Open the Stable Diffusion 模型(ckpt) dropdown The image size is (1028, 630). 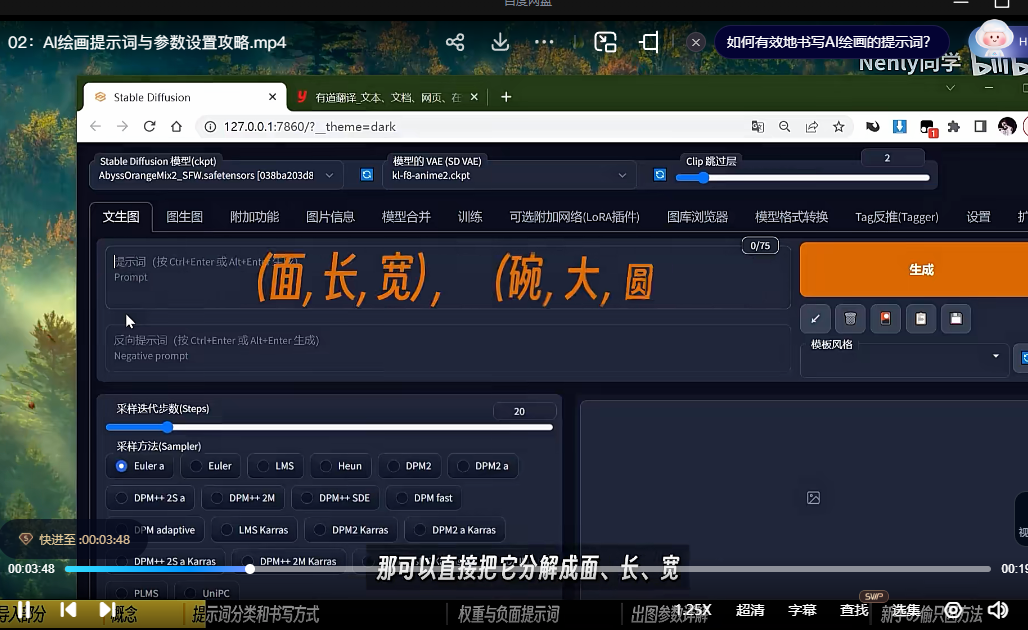(216, 175)
